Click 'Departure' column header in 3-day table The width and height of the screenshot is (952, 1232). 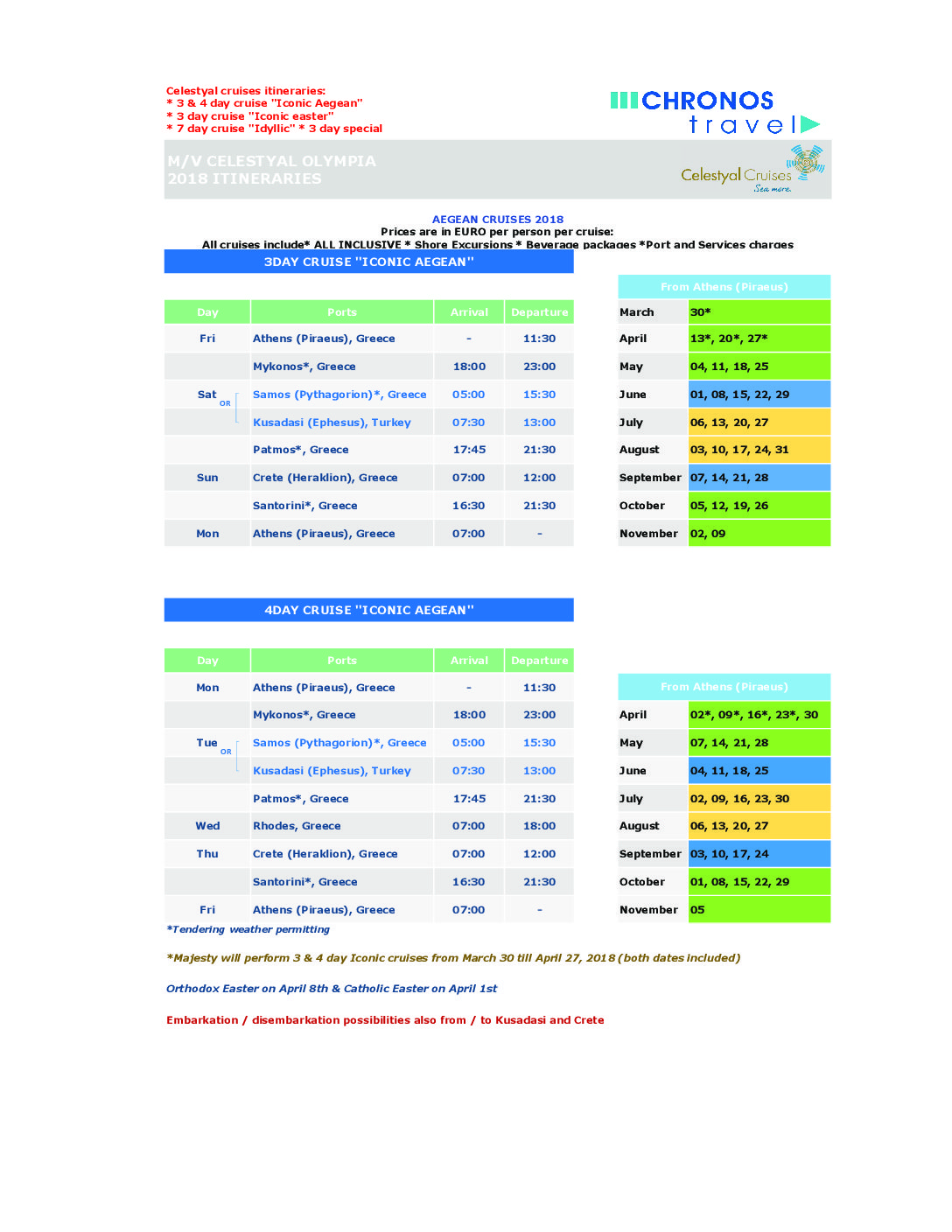(539, 312)
